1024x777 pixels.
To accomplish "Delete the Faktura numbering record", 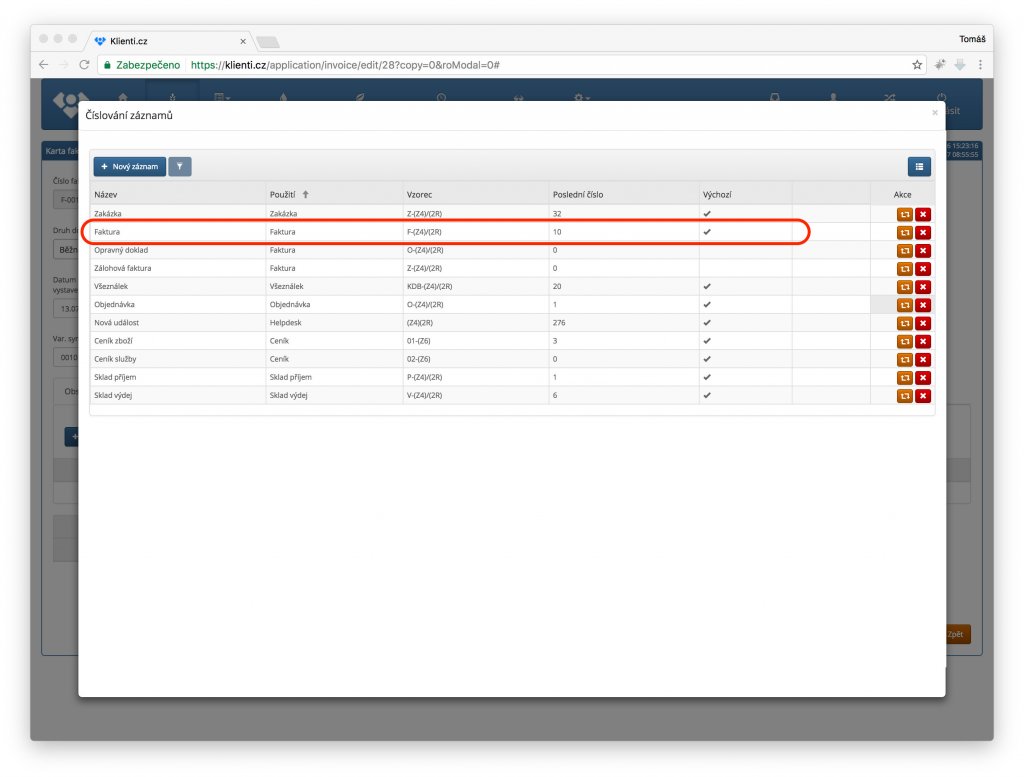I will pos(923,232).
